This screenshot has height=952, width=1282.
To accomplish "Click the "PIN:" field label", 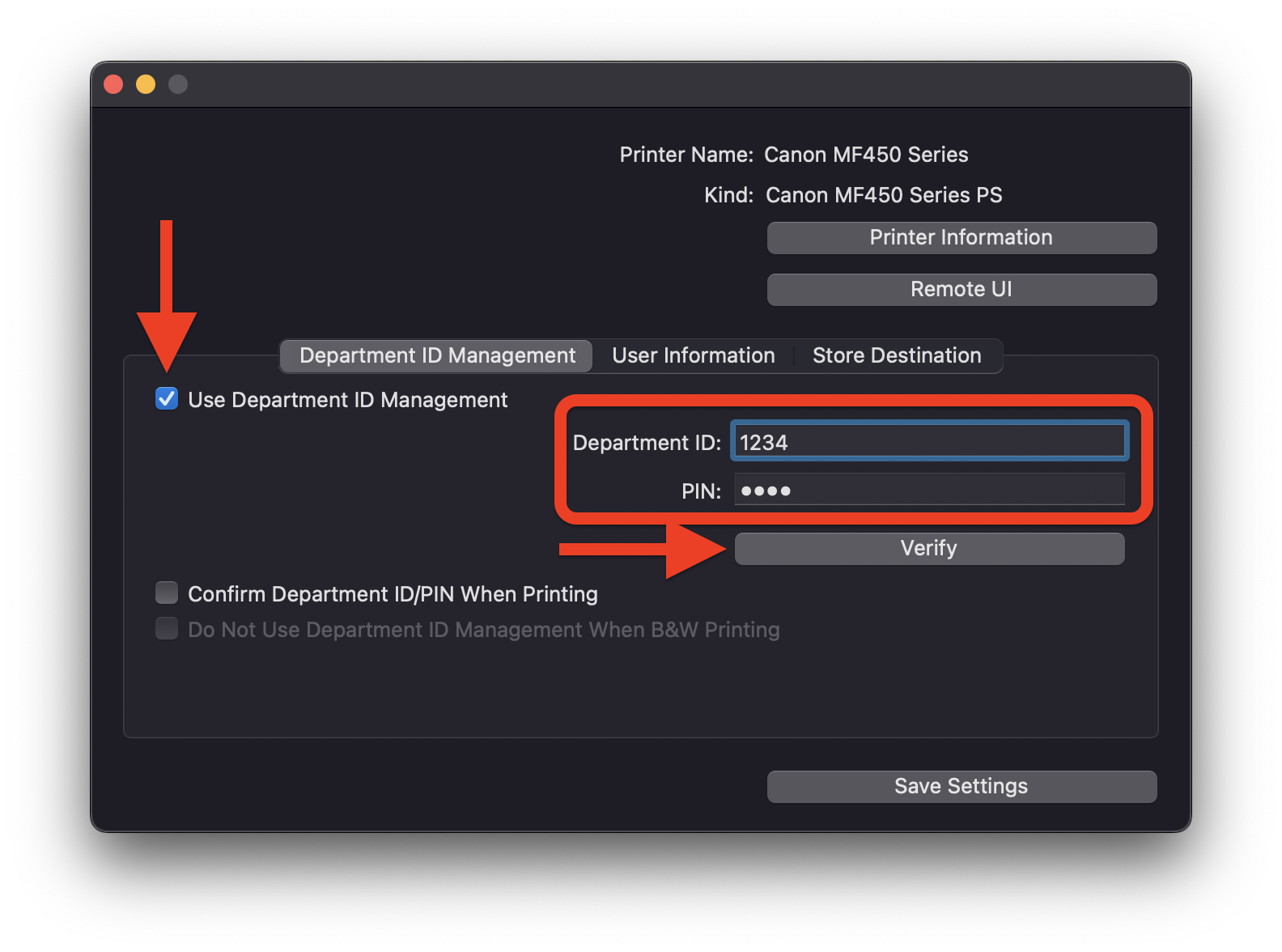I will tap(701, 491).
